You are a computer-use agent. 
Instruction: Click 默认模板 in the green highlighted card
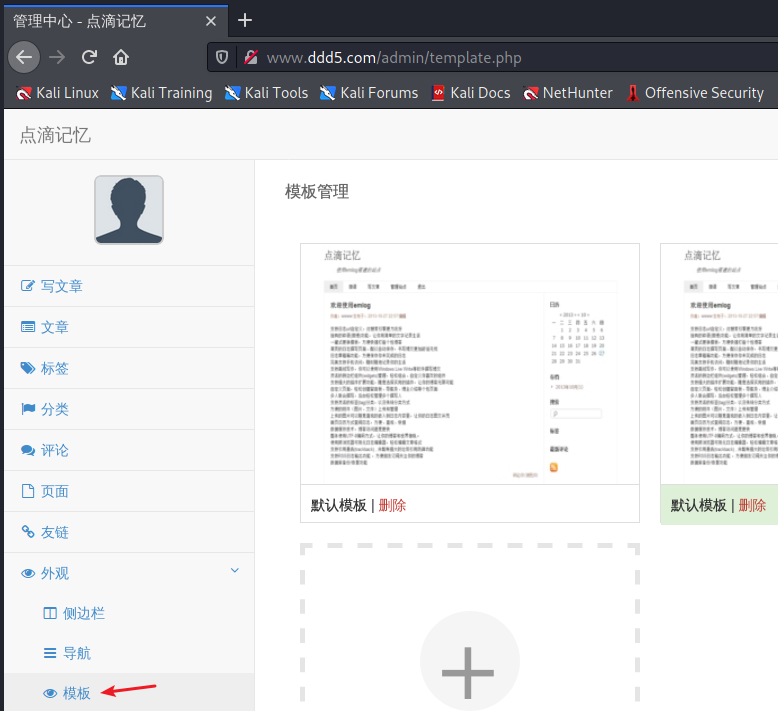pos(699,506)
